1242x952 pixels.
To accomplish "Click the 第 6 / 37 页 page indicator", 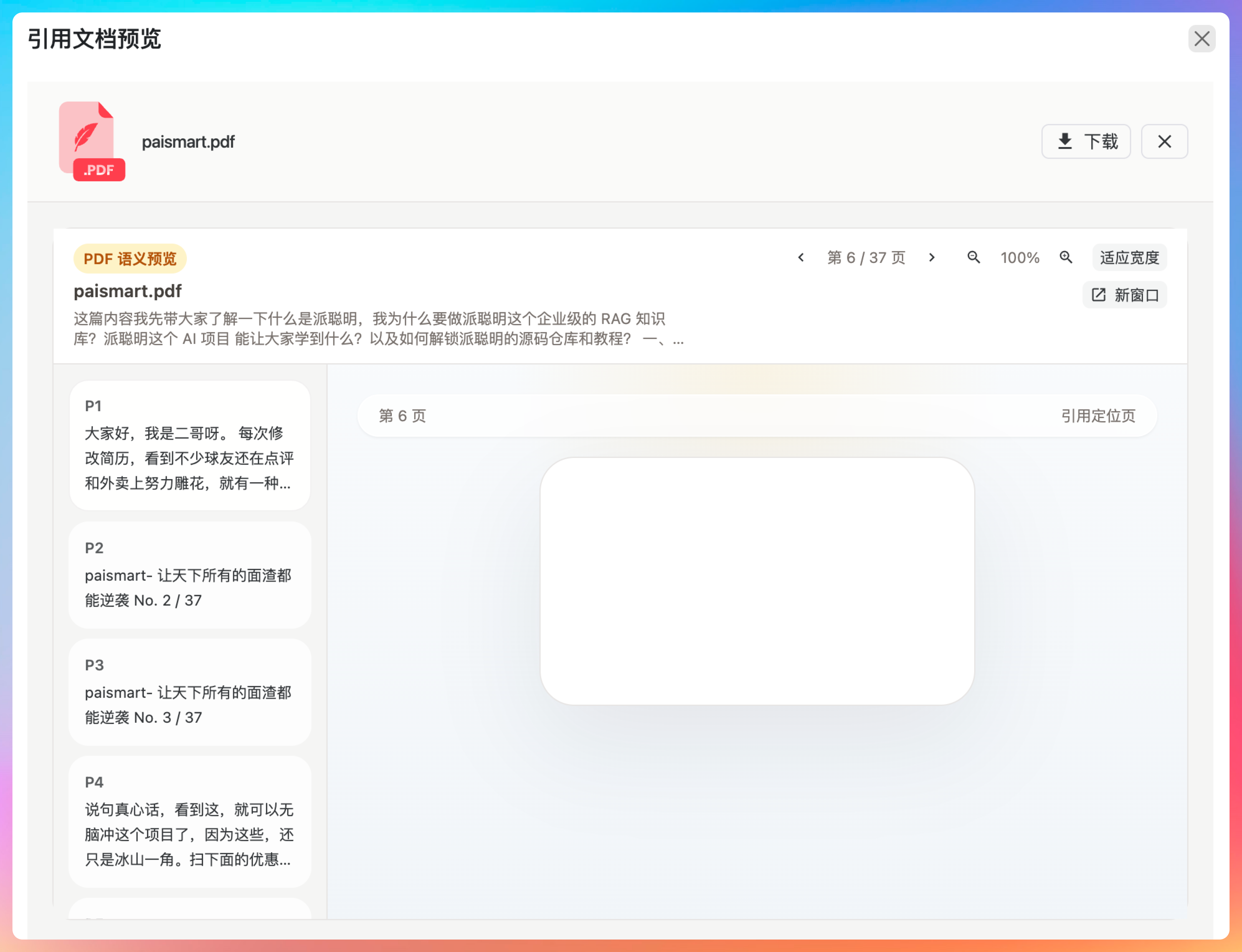I will tap(866, 258).
